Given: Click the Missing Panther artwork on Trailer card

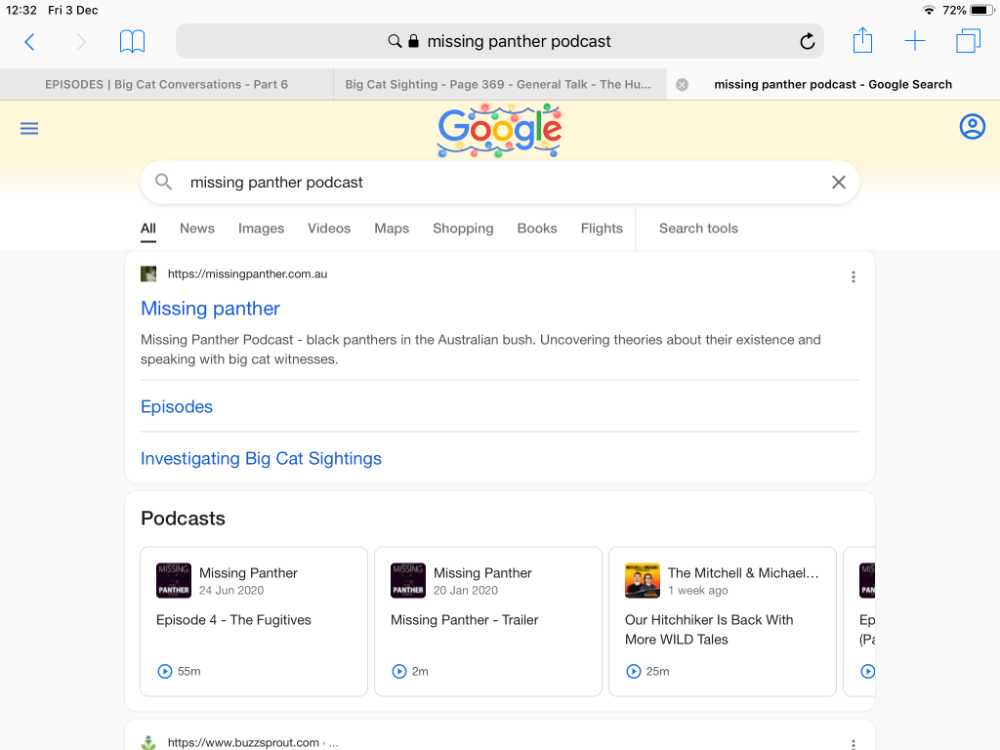Looking at the screenshot, I should [408, 580].
